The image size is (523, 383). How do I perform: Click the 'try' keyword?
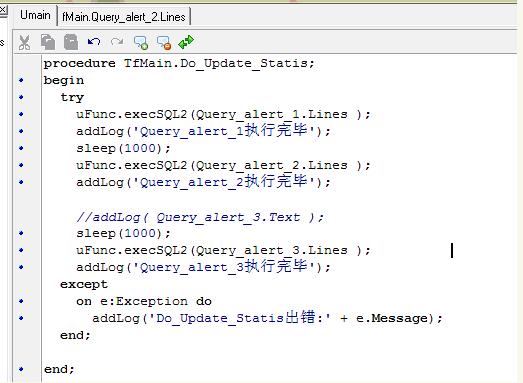click(72, 98)
